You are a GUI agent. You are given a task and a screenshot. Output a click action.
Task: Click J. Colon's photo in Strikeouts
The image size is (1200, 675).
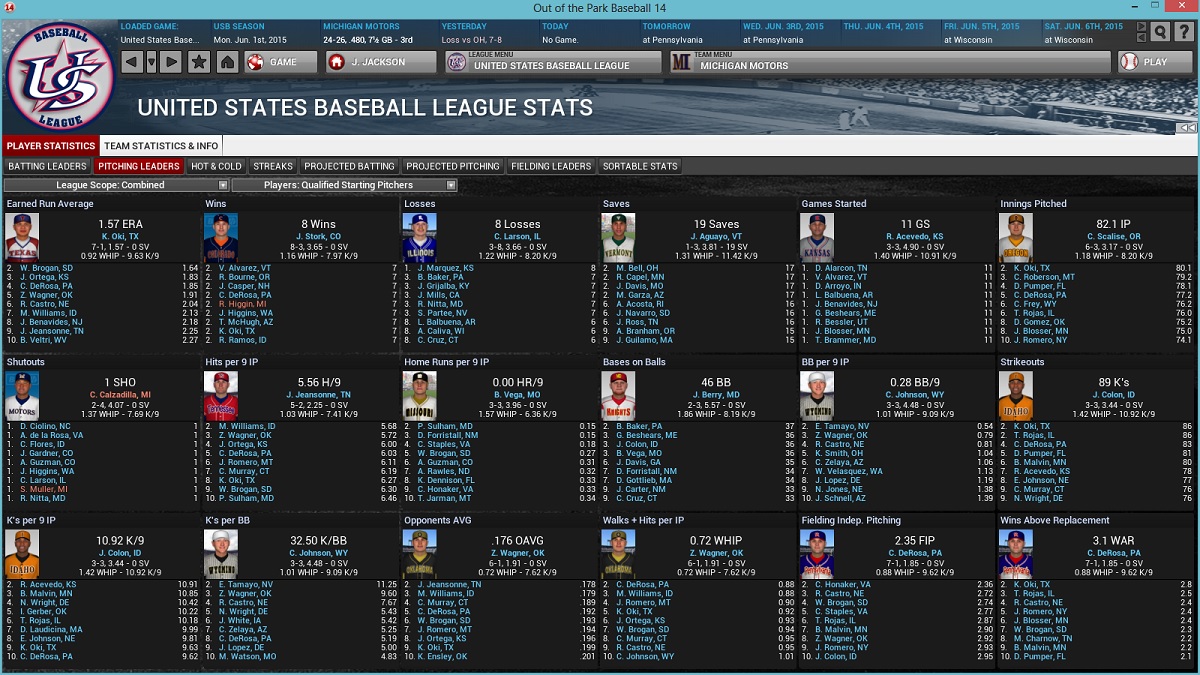[1016, 395]
